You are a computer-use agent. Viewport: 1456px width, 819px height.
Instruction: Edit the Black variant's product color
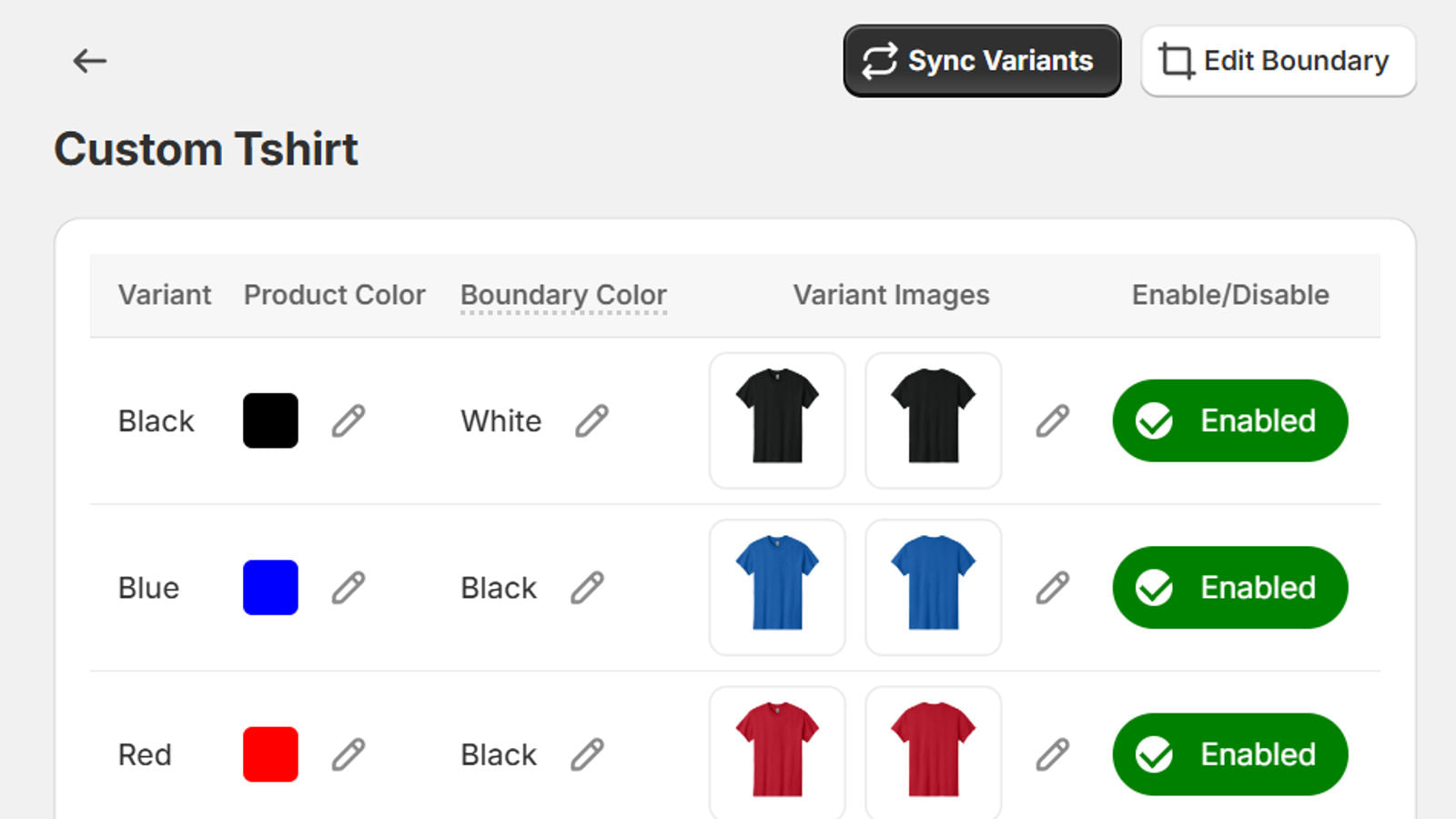click(x=349, y=420)
